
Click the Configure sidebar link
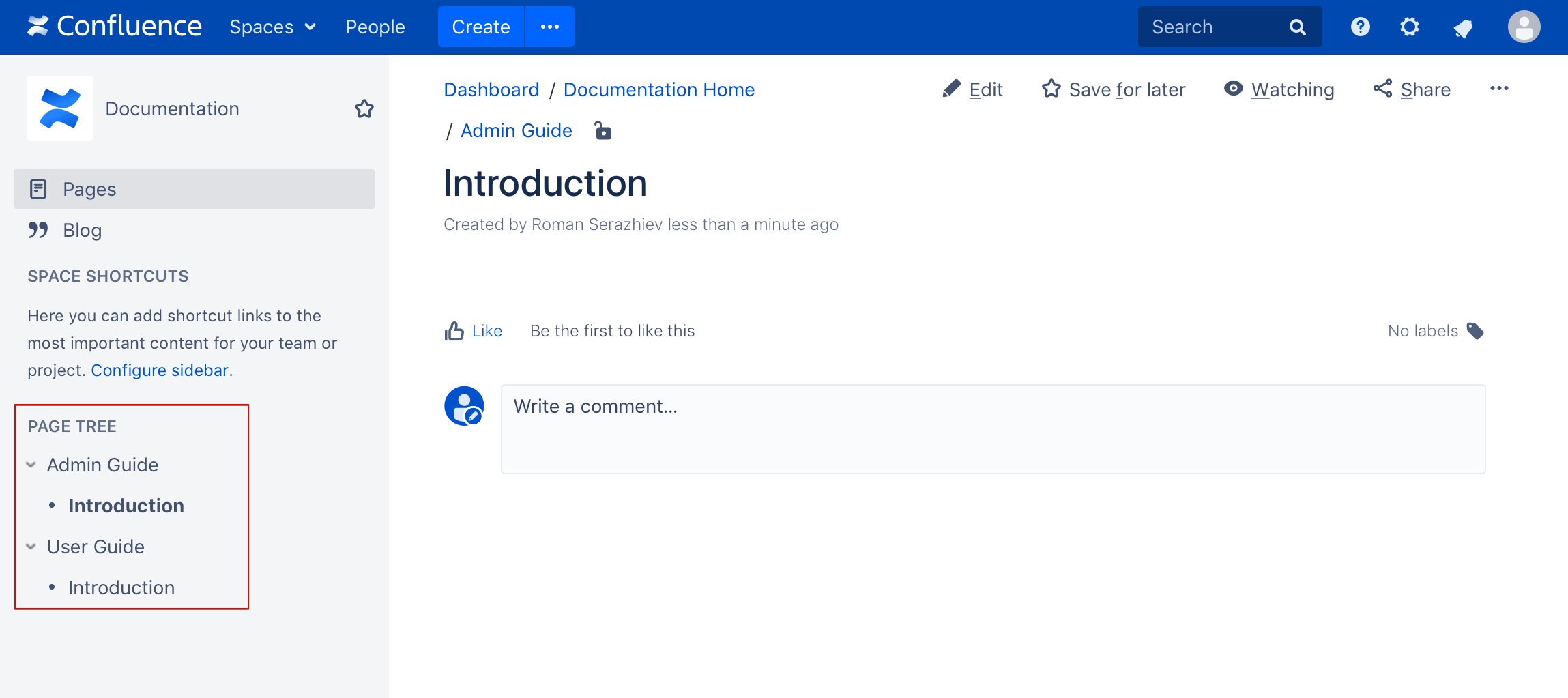click(x=160, y=370)
